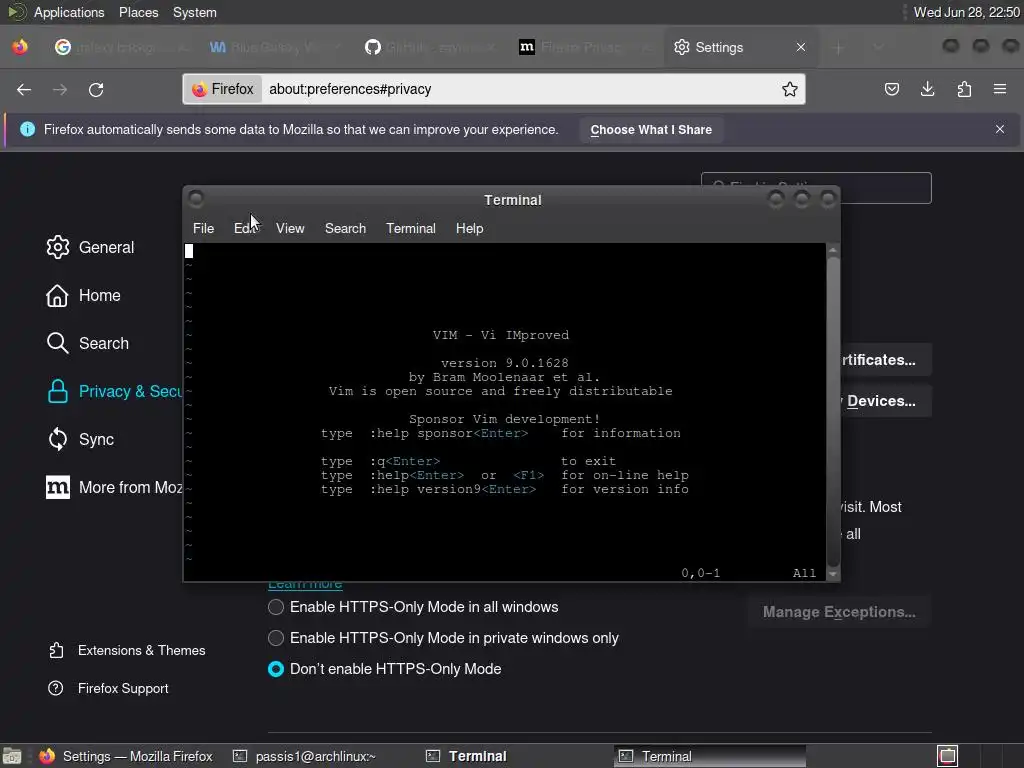This screenshot has height=768, width=1024.
Task: Open the Applications menu in the top panel
Action: pyautogui.click(x=69, y=12)
